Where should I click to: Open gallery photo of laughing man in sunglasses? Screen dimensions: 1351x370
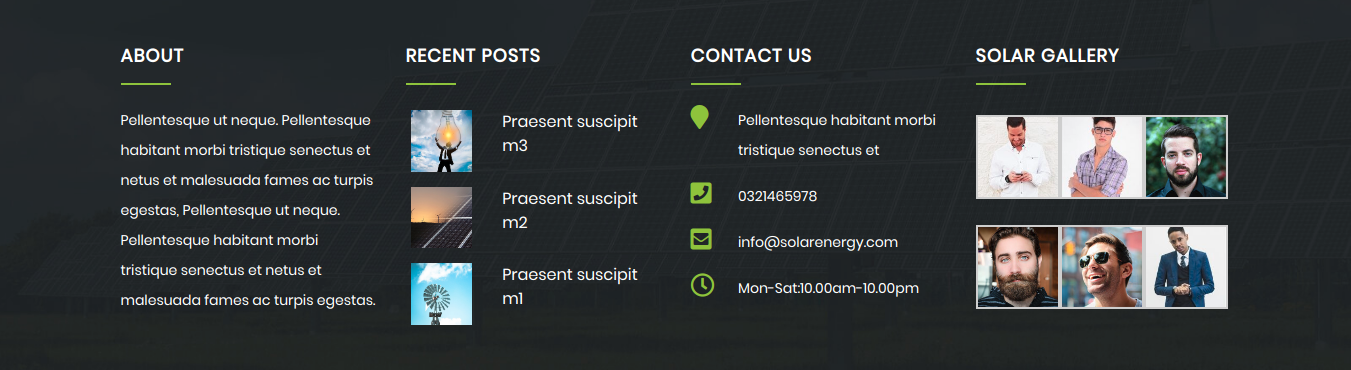pyautogui.click(x=1102, y=267)
